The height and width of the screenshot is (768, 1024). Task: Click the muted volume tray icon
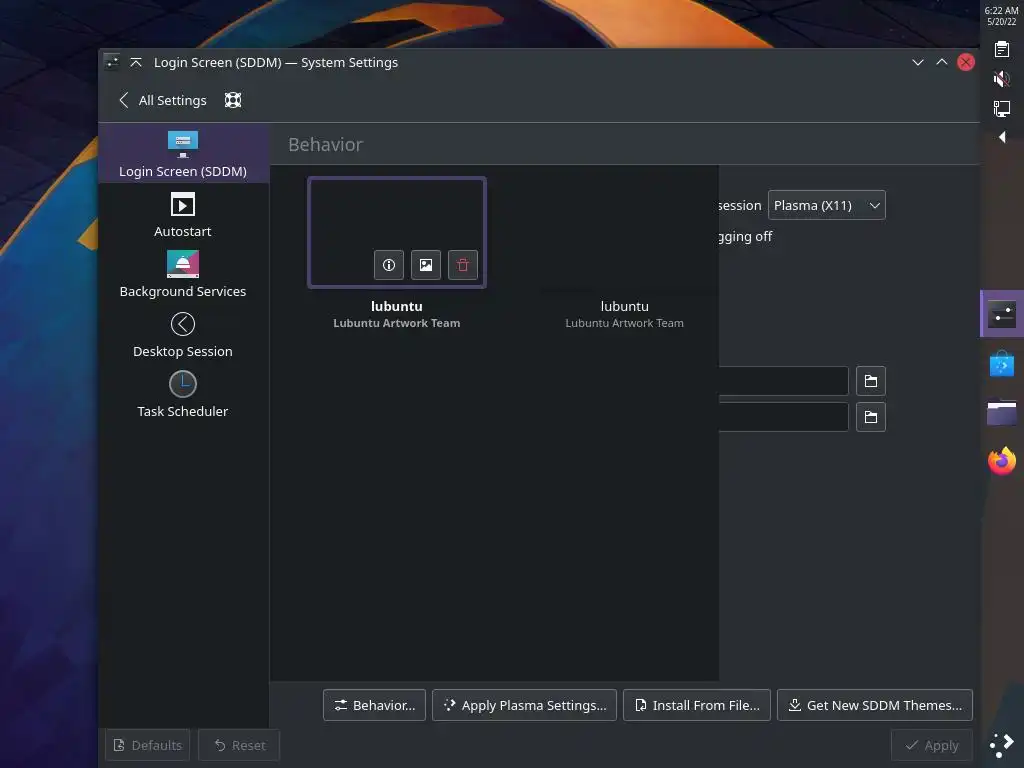coord(1002,79)
